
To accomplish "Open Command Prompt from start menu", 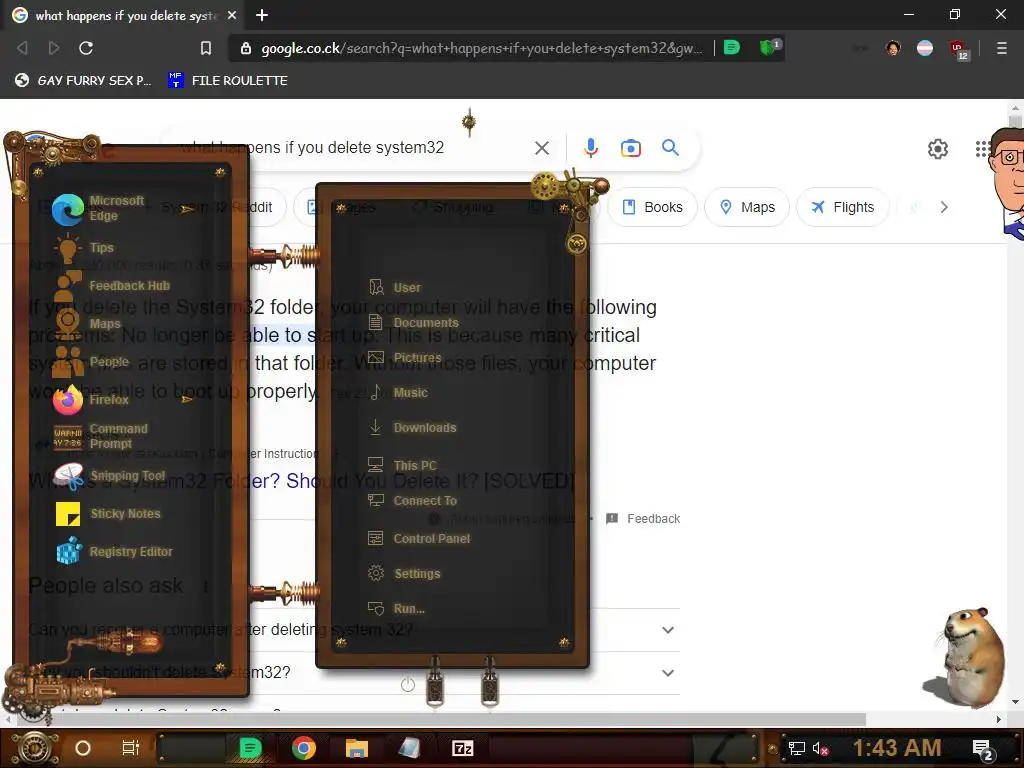I will pos(101,436).
